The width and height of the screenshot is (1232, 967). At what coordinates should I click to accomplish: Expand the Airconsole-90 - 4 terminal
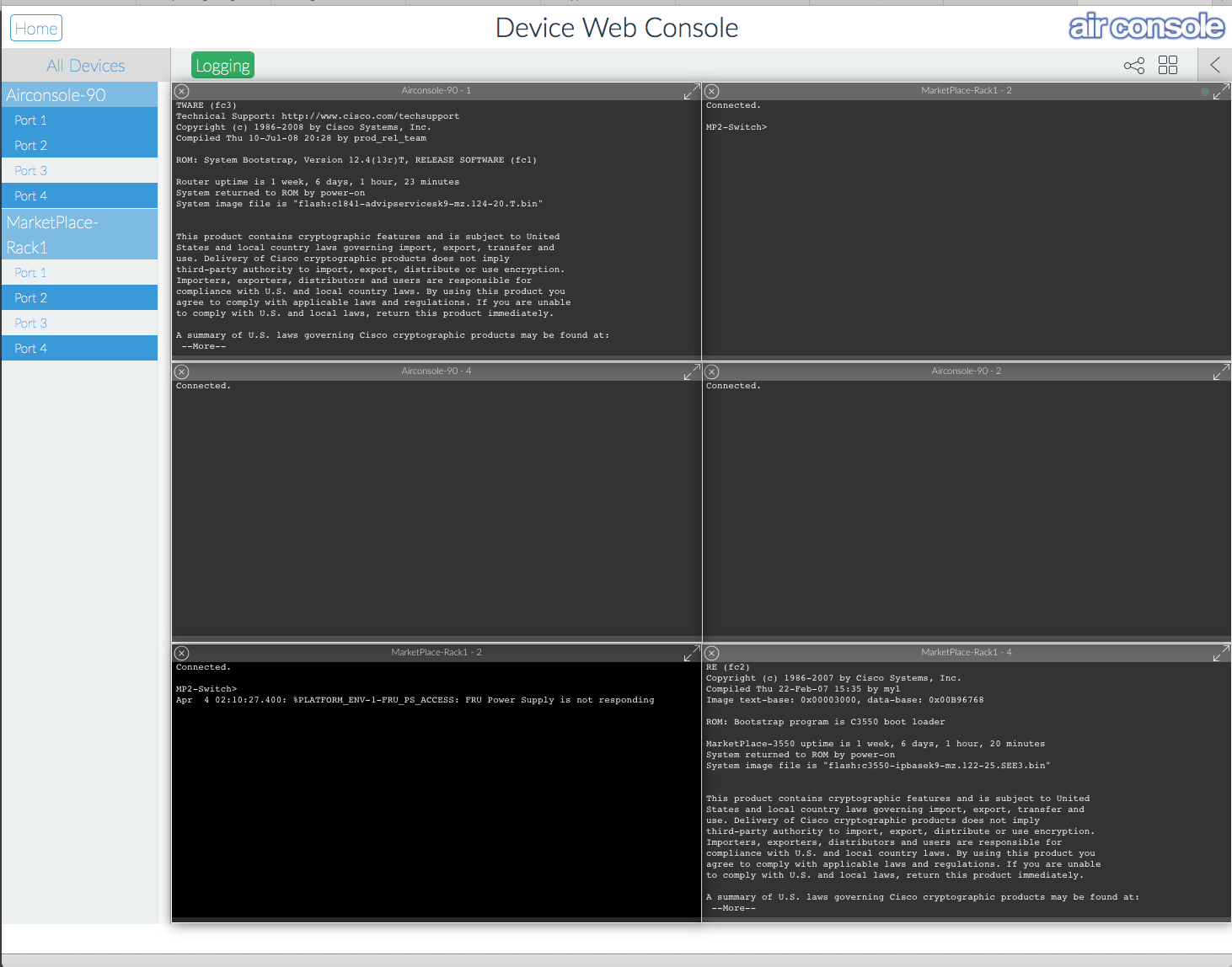point(692,371)
